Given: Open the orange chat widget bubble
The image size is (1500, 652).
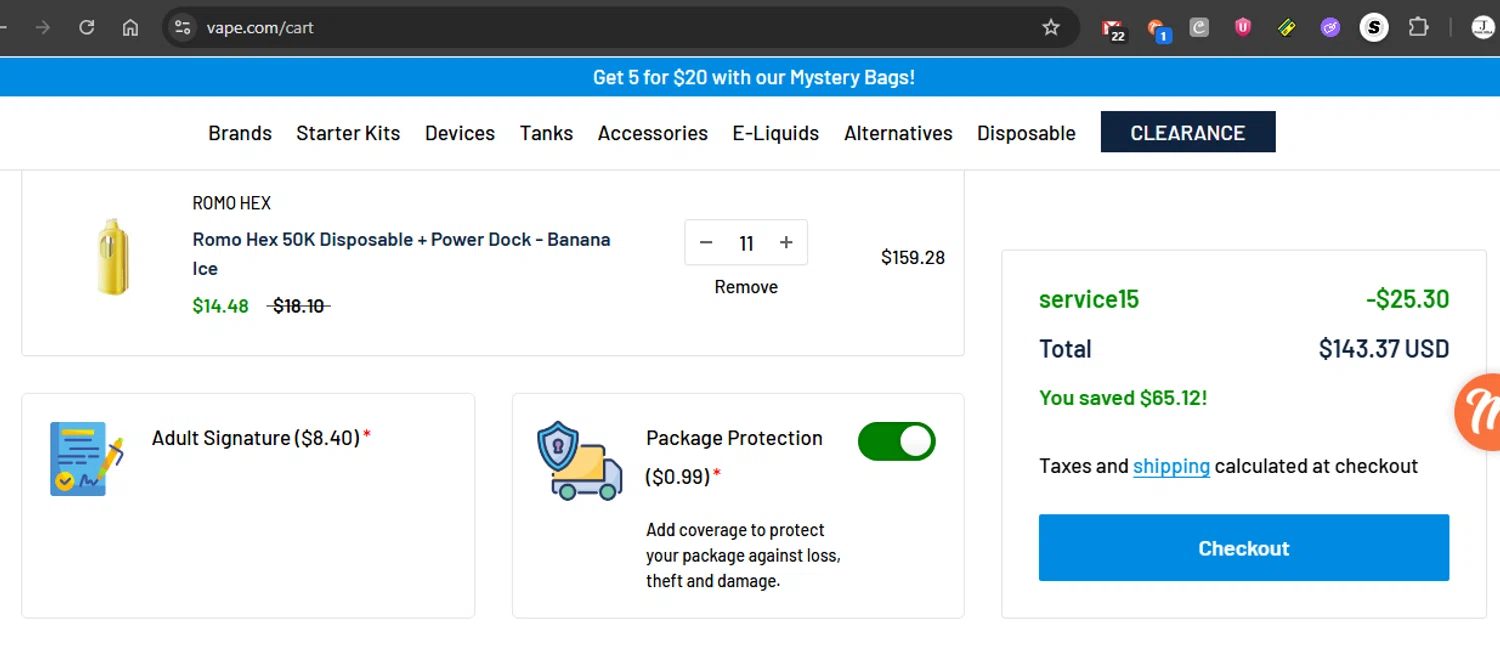Looking at the screenshot, I should click(1480, 411).
